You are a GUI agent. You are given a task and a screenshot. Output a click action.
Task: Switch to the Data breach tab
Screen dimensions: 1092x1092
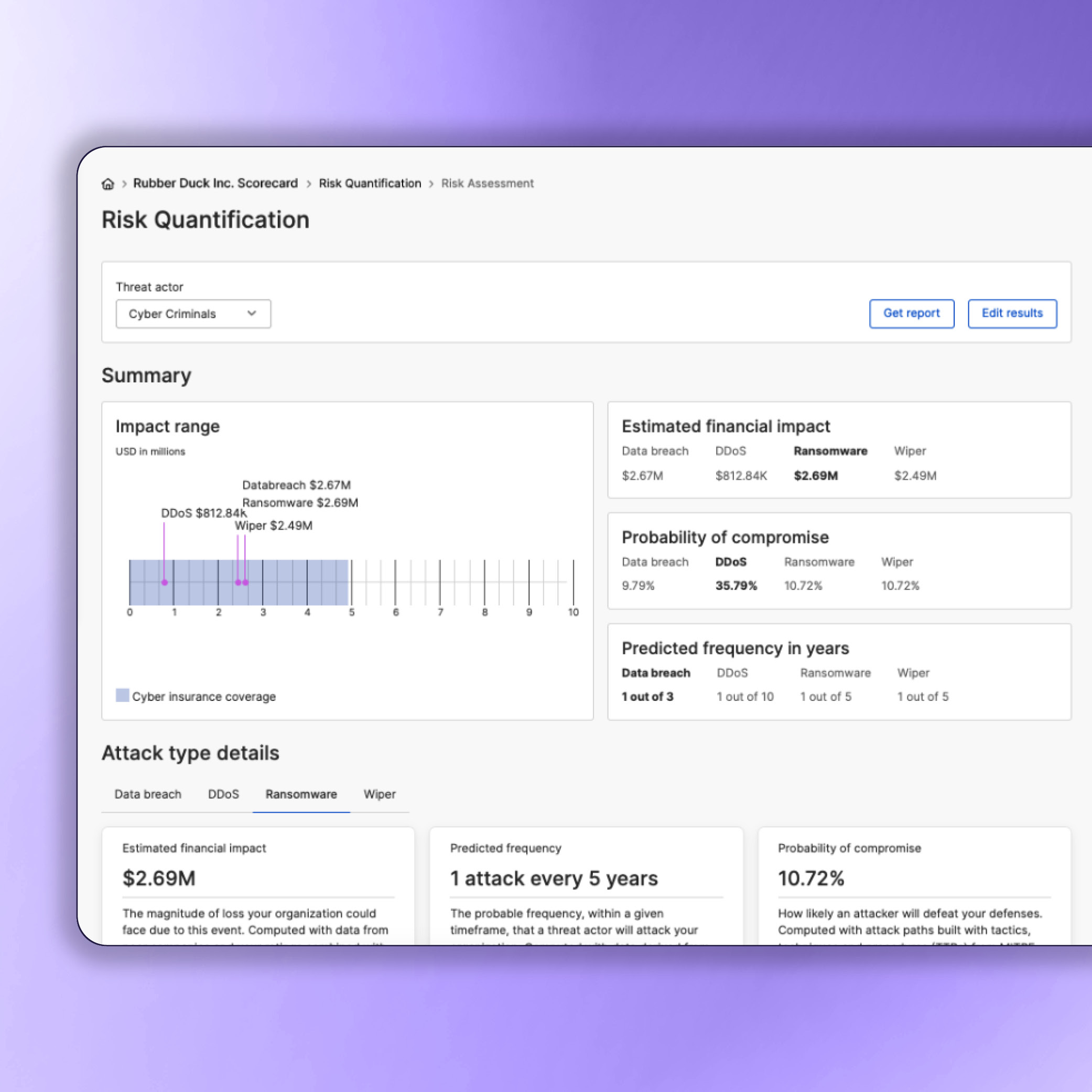coord(147,794)
